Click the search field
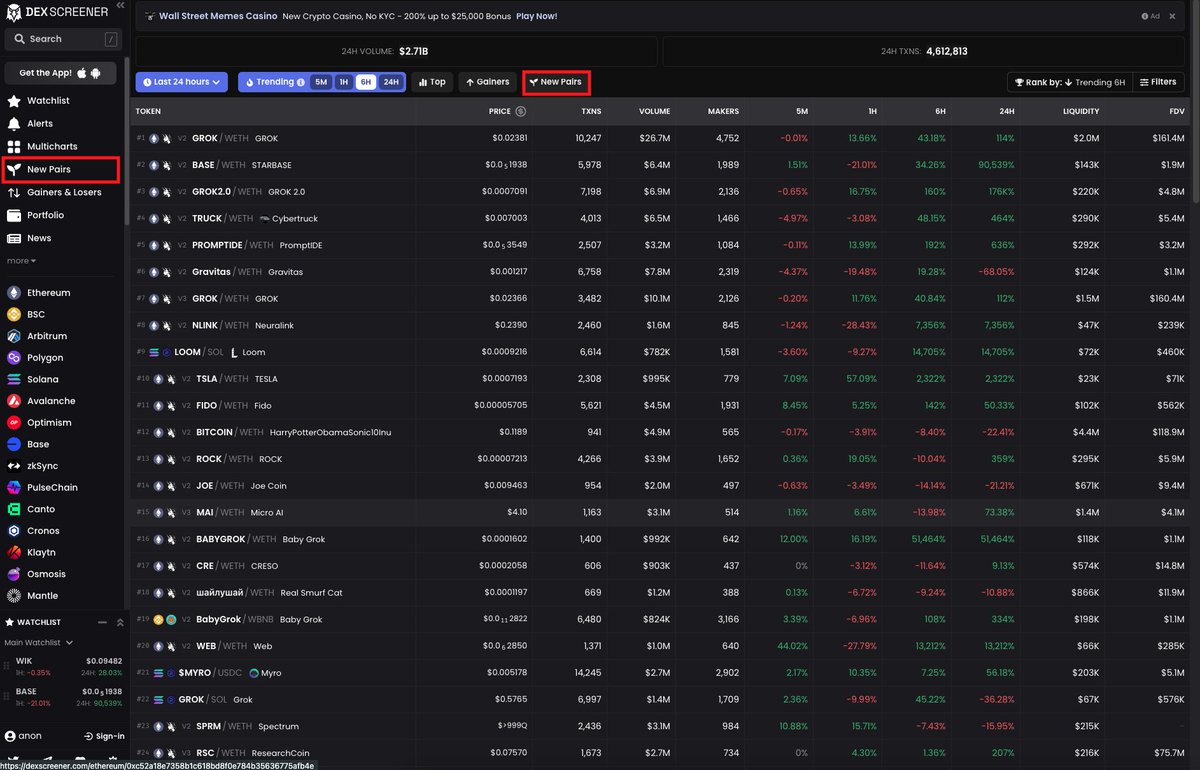1200x770 pixels. click(62, 39)
